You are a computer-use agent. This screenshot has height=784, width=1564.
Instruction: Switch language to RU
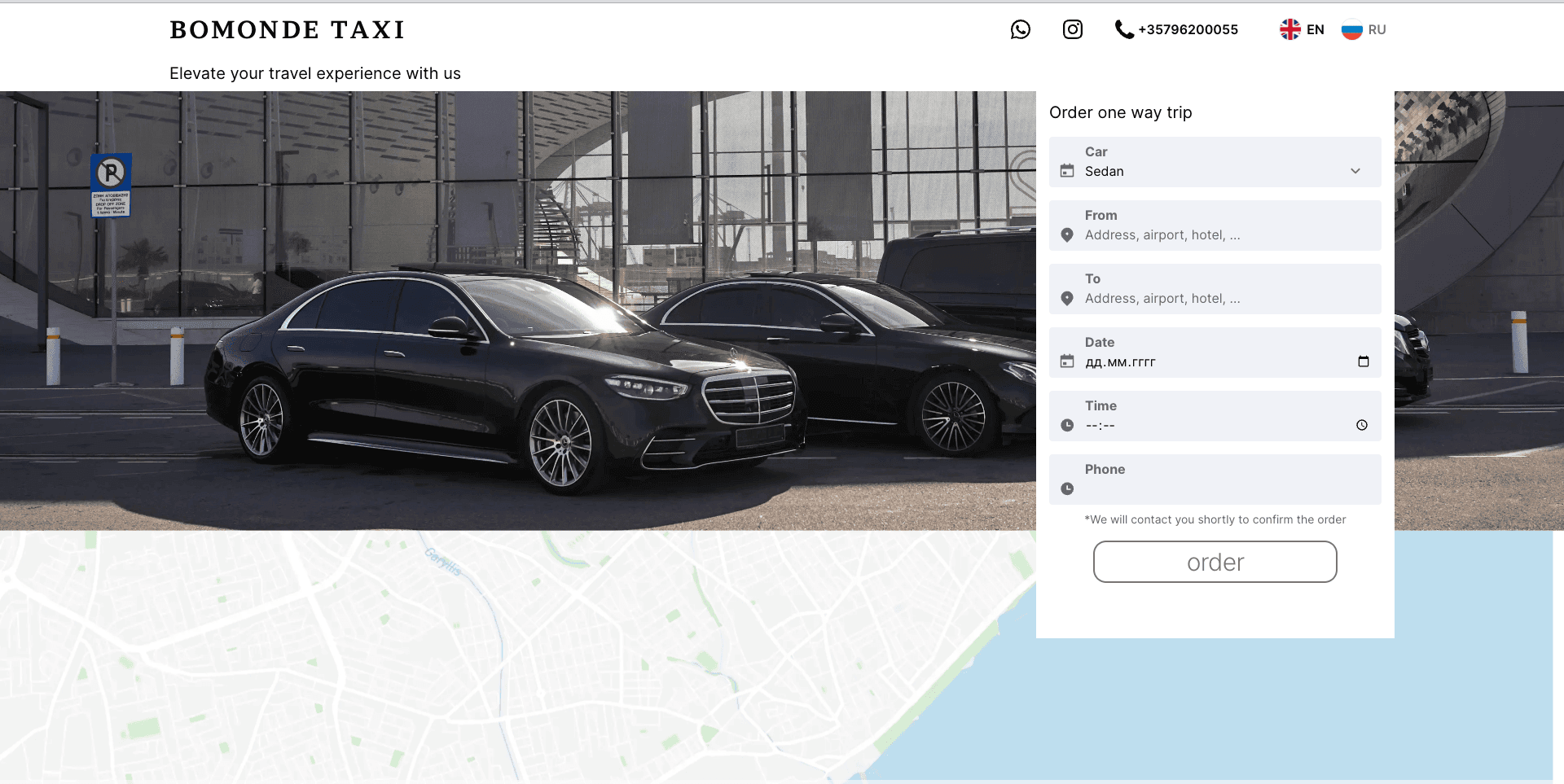[x=1377, y=30]
